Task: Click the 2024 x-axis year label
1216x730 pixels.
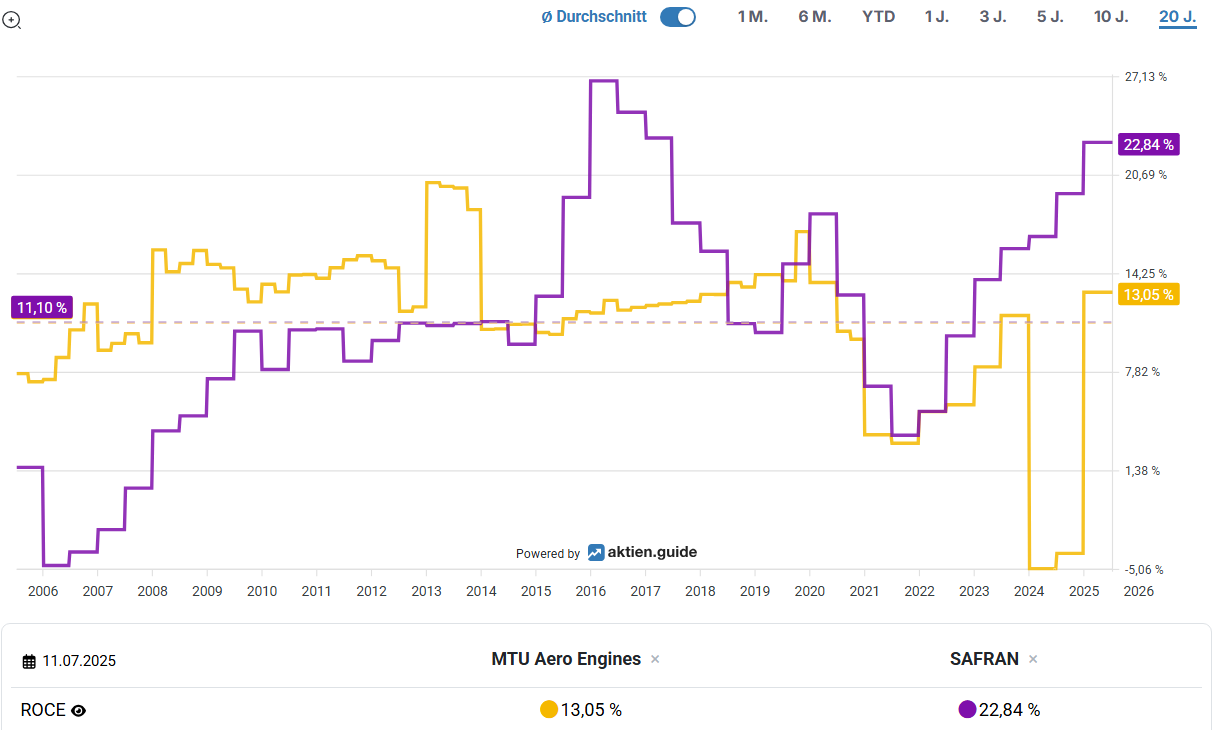Action: (x=1028, y=591)
